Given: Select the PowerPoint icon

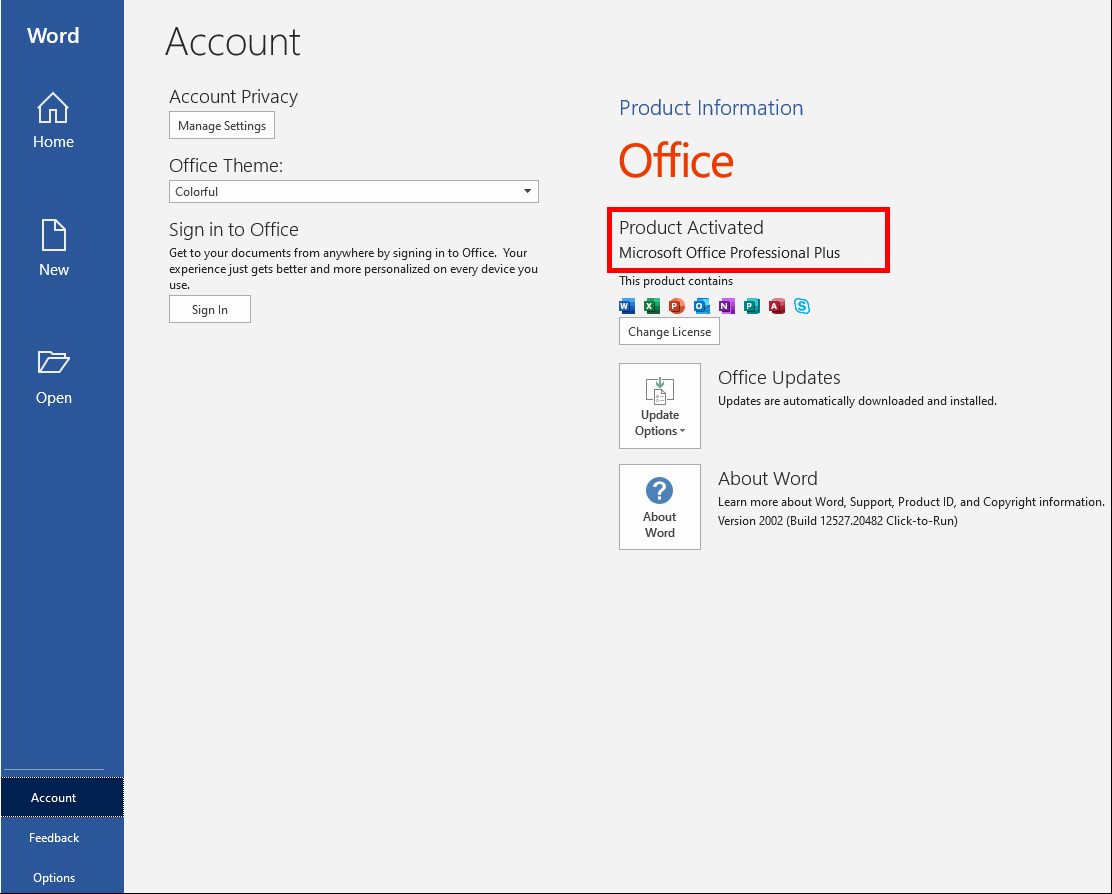Looking at the screenshot, I should (x=677, y=306).
